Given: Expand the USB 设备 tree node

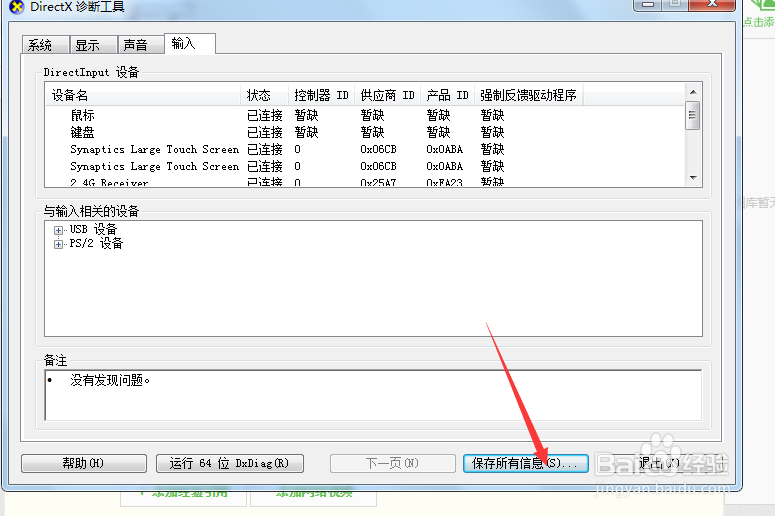Looking at the screenshot, I should pos(58,230).
